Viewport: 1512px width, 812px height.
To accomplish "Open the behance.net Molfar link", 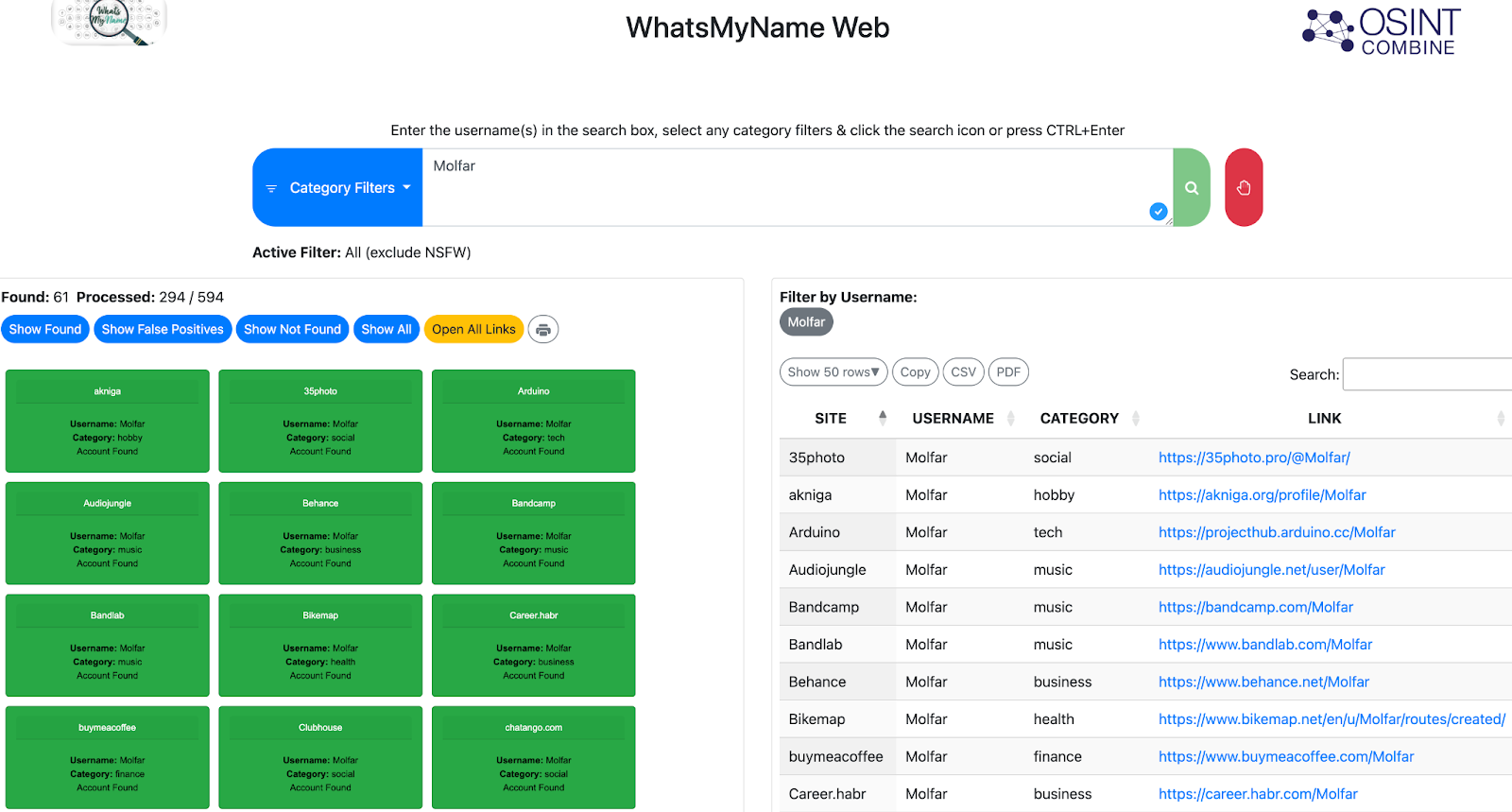I will (1263, 682).
